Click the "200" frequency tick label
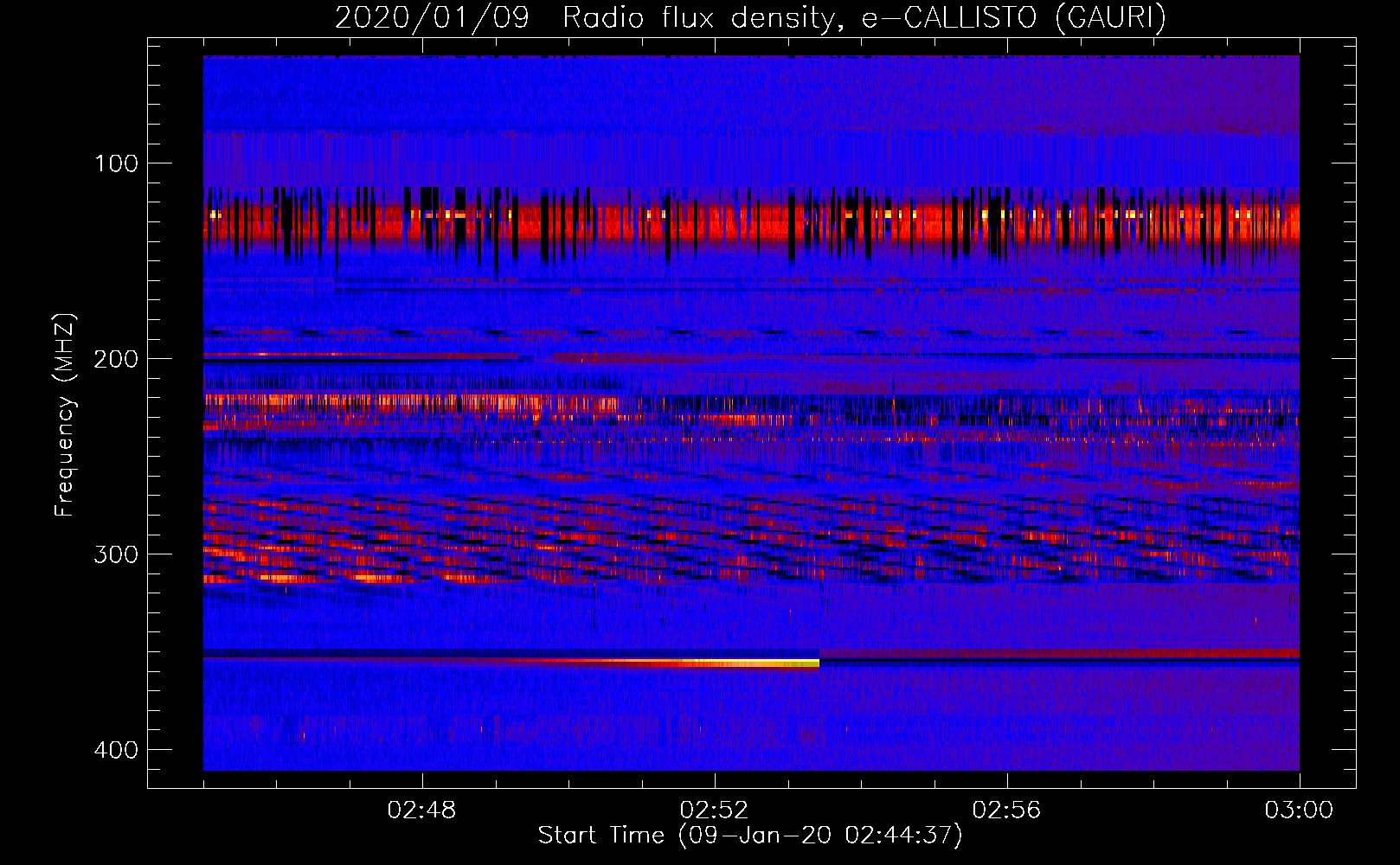Viewport: 1400px width, 865px height. coord(116,359)
